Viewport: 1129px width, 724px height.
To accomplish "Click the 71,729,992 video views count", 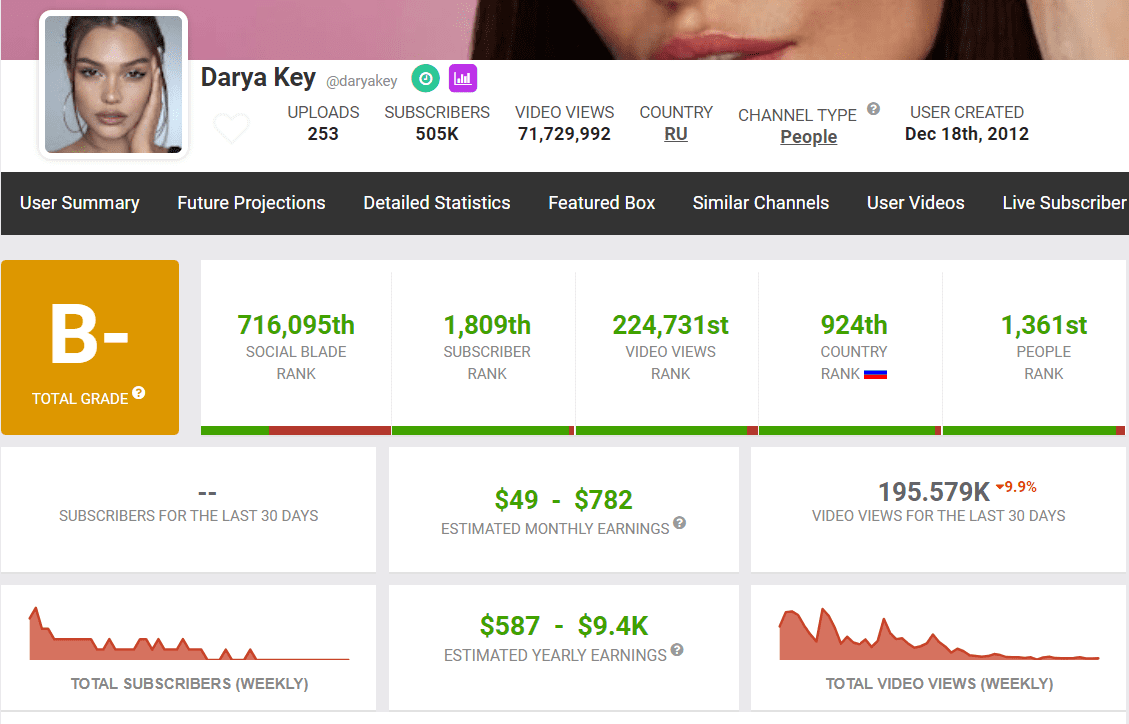I will pos(564,134).
